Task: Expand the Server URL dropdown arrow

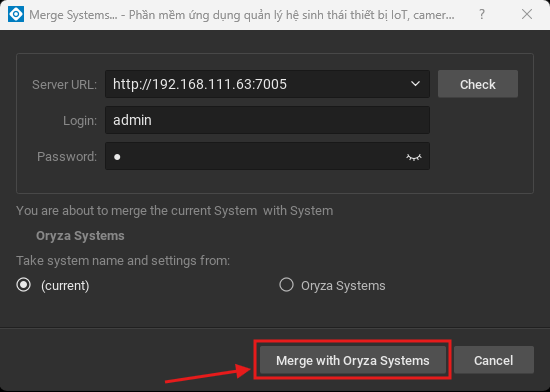Action: pos(415,84)
